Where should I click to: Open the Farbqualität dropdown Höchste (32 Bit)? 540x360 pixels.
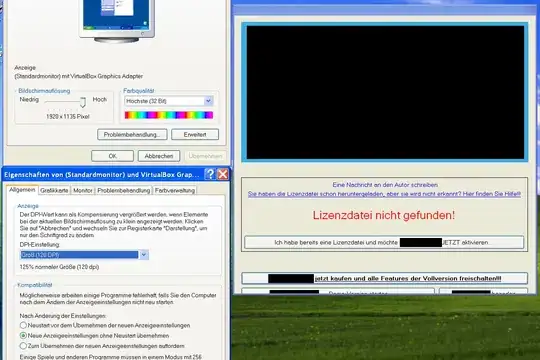(x=169, y=101)
